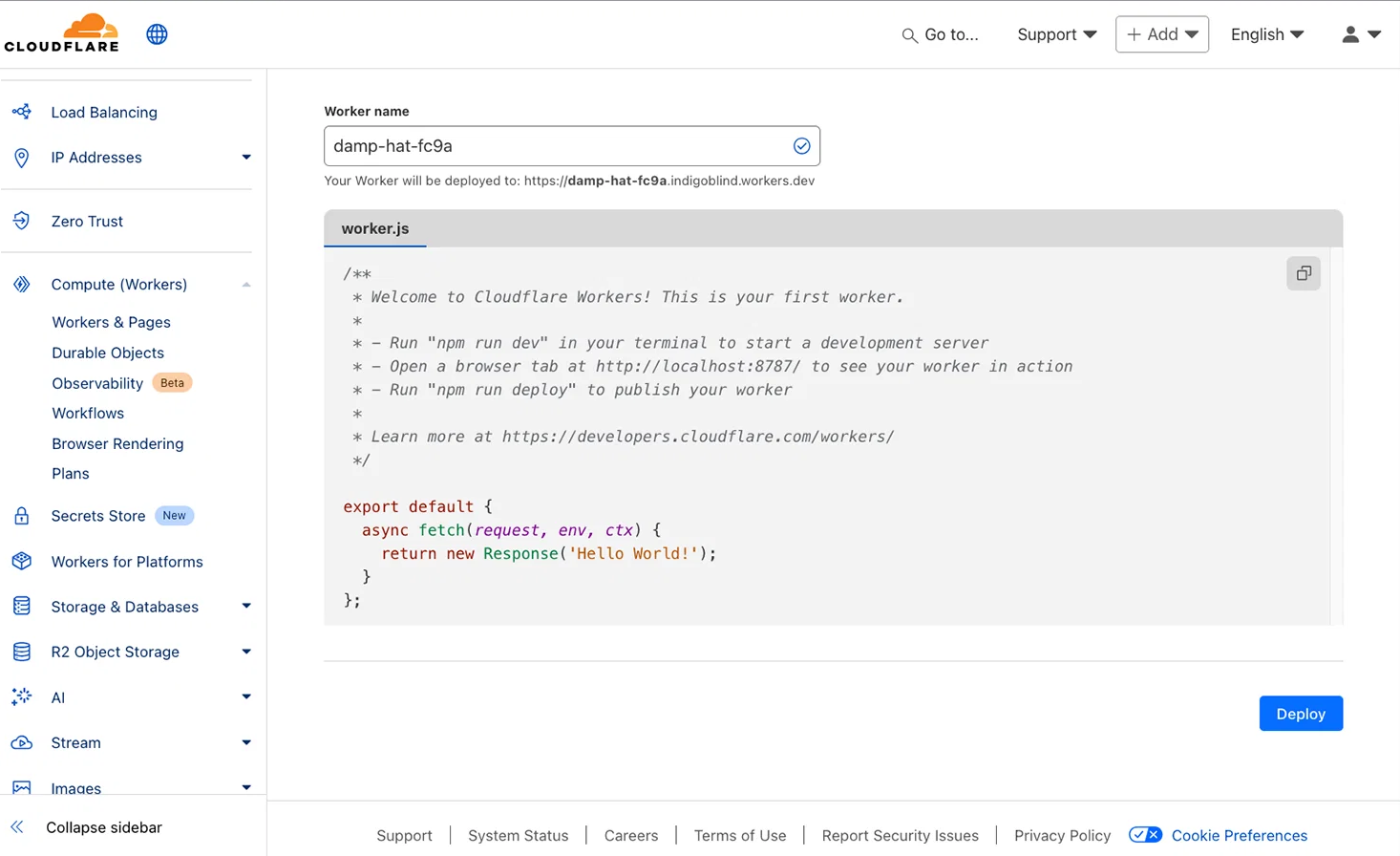
Task: Expand the R2 Object Storage arrow
Action: (246, 652)
